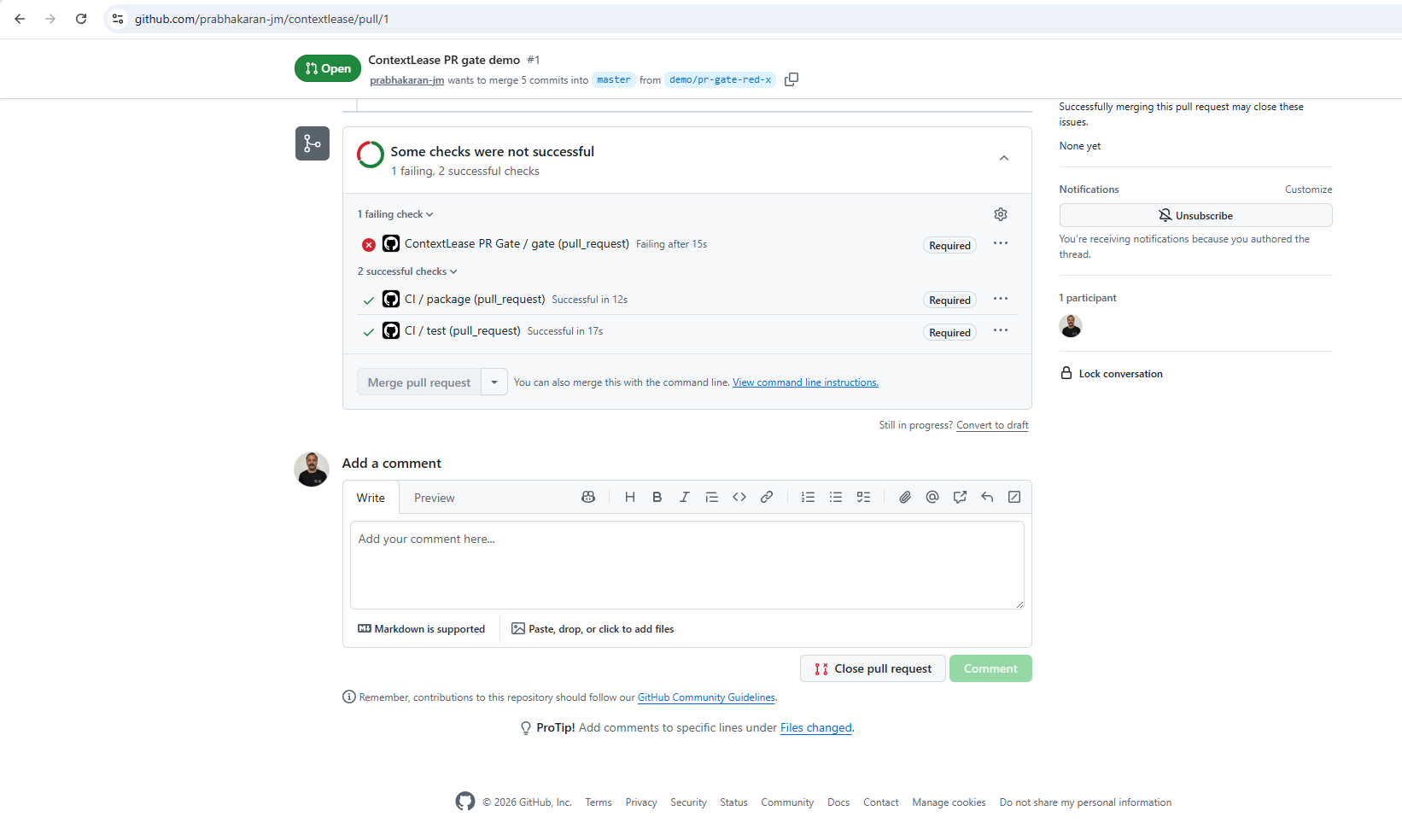
Task: Open participant avatar in sidebar
Action: pos(1071,326)
